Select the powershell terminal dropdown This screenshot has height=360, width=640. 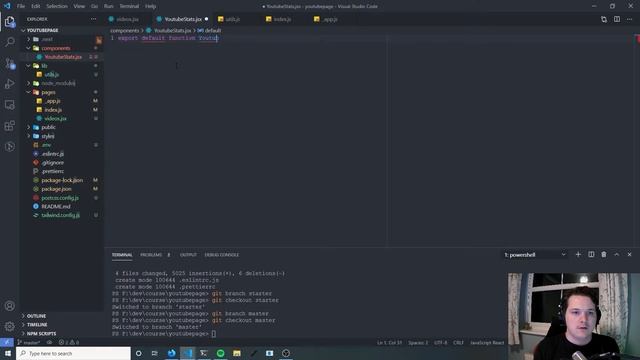tap(535, 255)
